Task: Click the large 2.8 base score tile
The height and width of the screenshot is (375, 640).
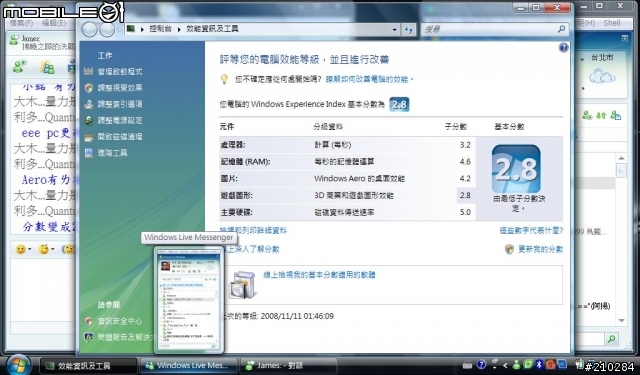Action: point(516,169)
